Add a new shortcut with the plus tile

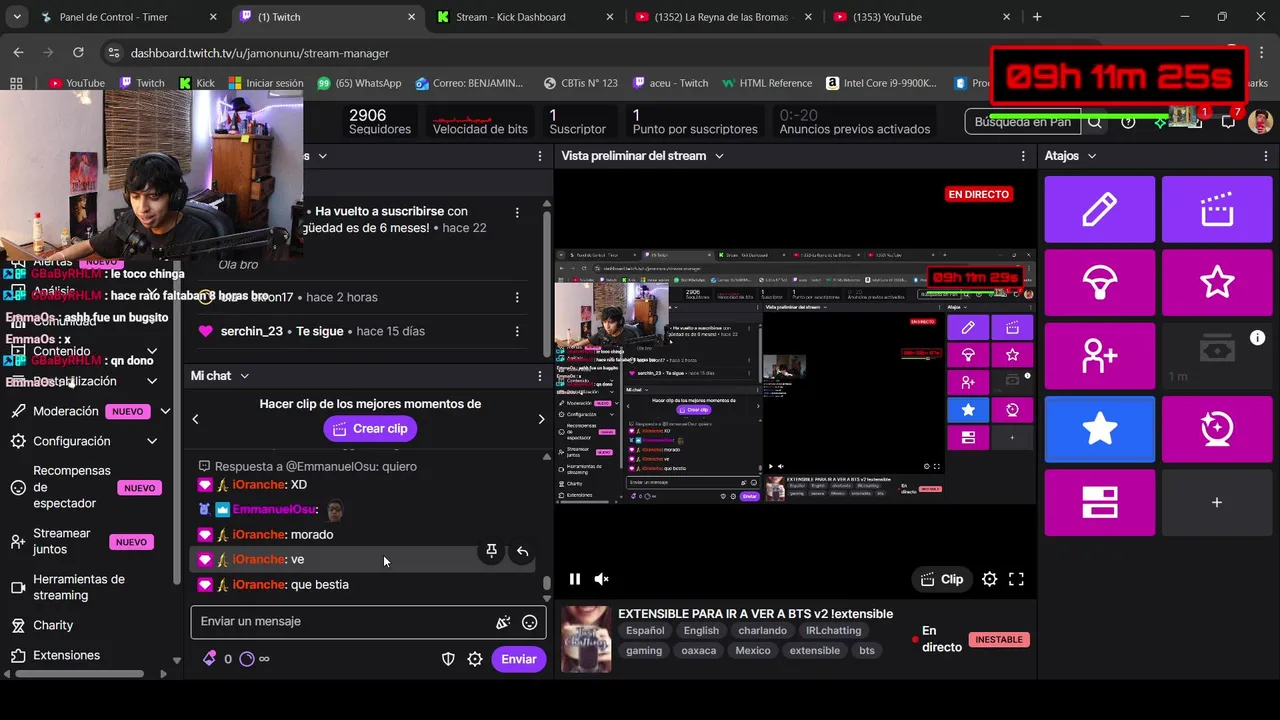pyautogui.click(x=1217, y=502)
